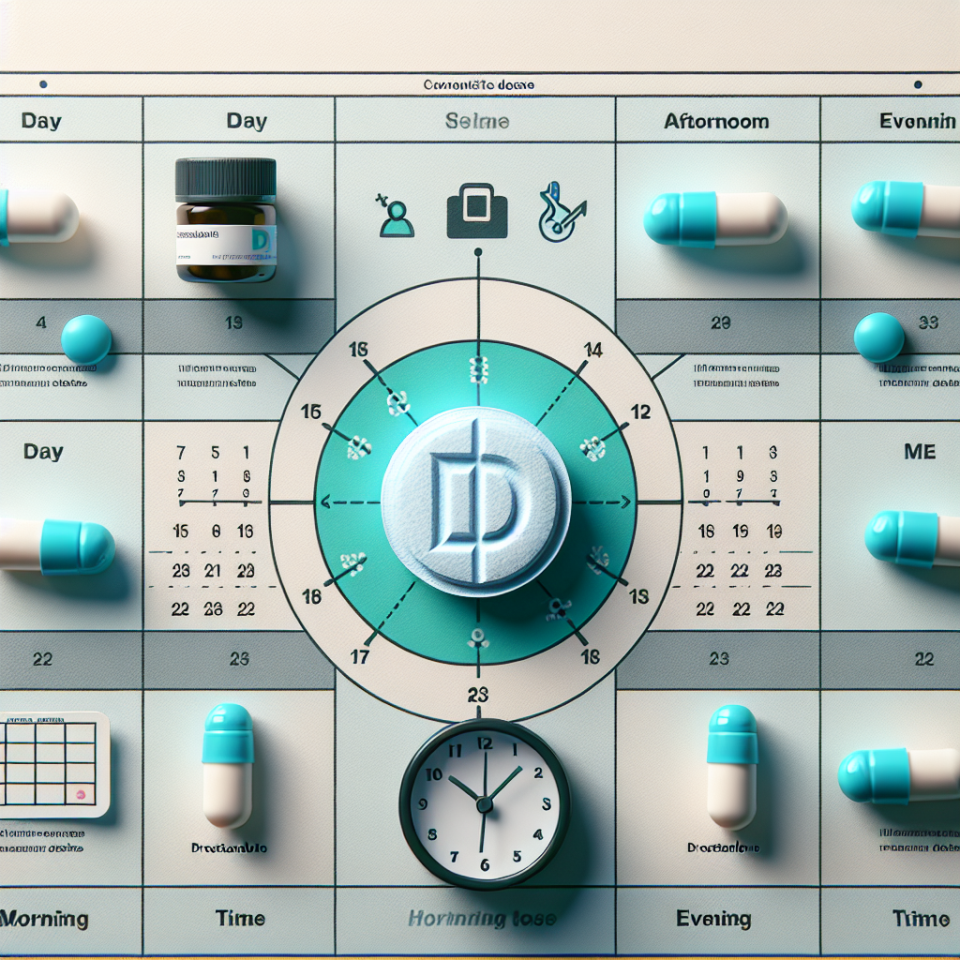The width and height of the screenshot is (960, 960).
Task: Open the small calendar grid thumbnail
Action: (53, 763)
